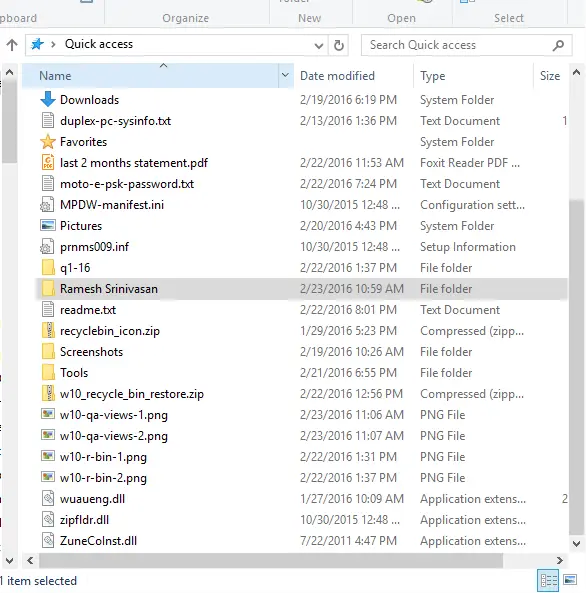Expand the breadcrumb chevron before Quick access
The width and height of the screenshot is (586, 593).
pyautogui.click(x=53, y=45)
